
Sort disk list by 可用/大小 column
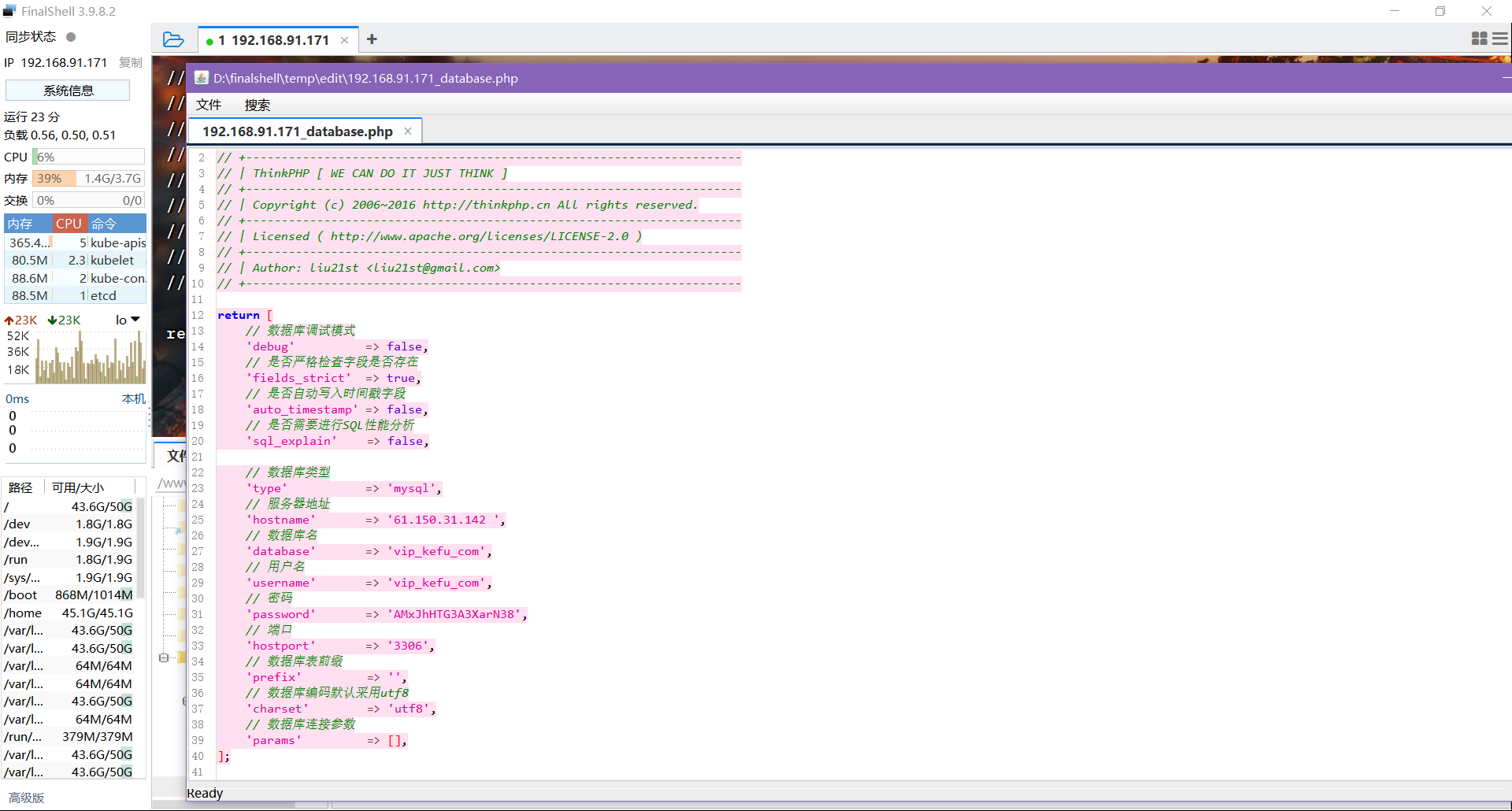click(x=88, y=487)
